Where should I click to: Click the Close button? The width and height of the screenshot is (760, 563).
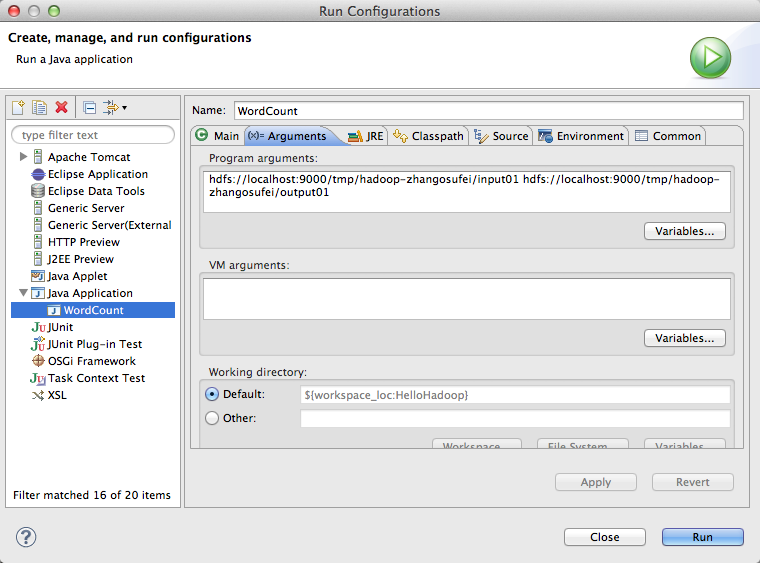coord(604,537)
